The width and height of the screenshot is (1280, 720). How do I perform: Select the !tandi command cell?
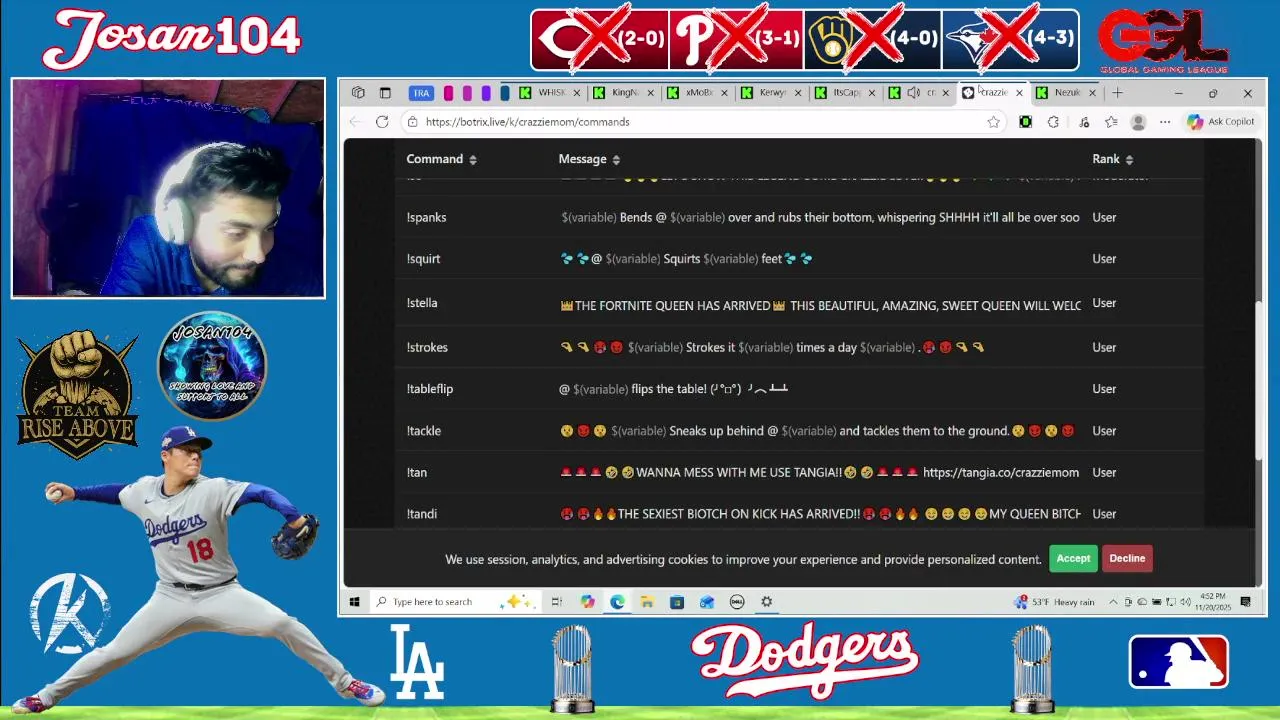coord(422,514)
